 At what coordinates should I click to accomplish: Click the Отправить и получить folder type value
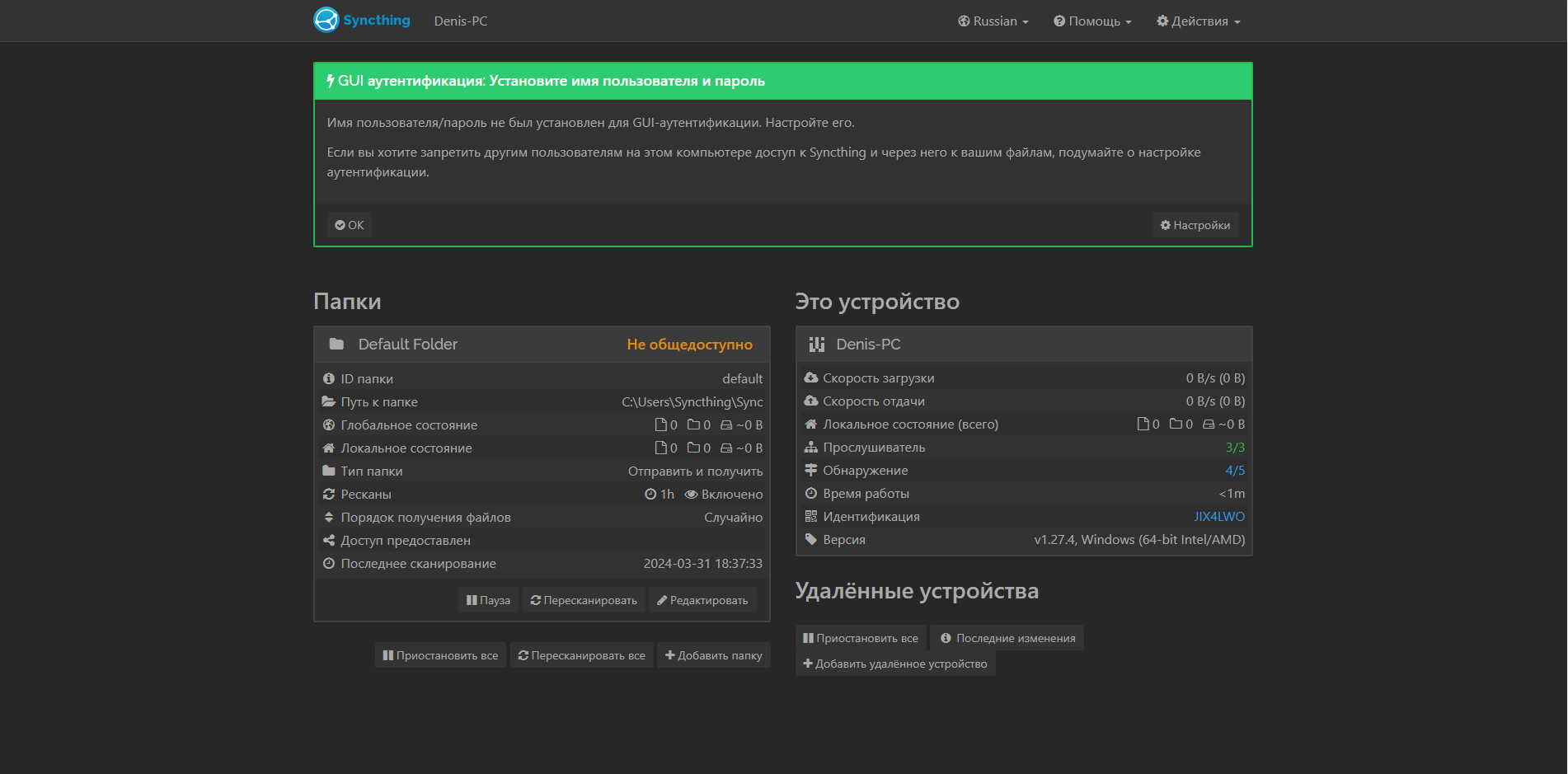(x=696, y=471)
